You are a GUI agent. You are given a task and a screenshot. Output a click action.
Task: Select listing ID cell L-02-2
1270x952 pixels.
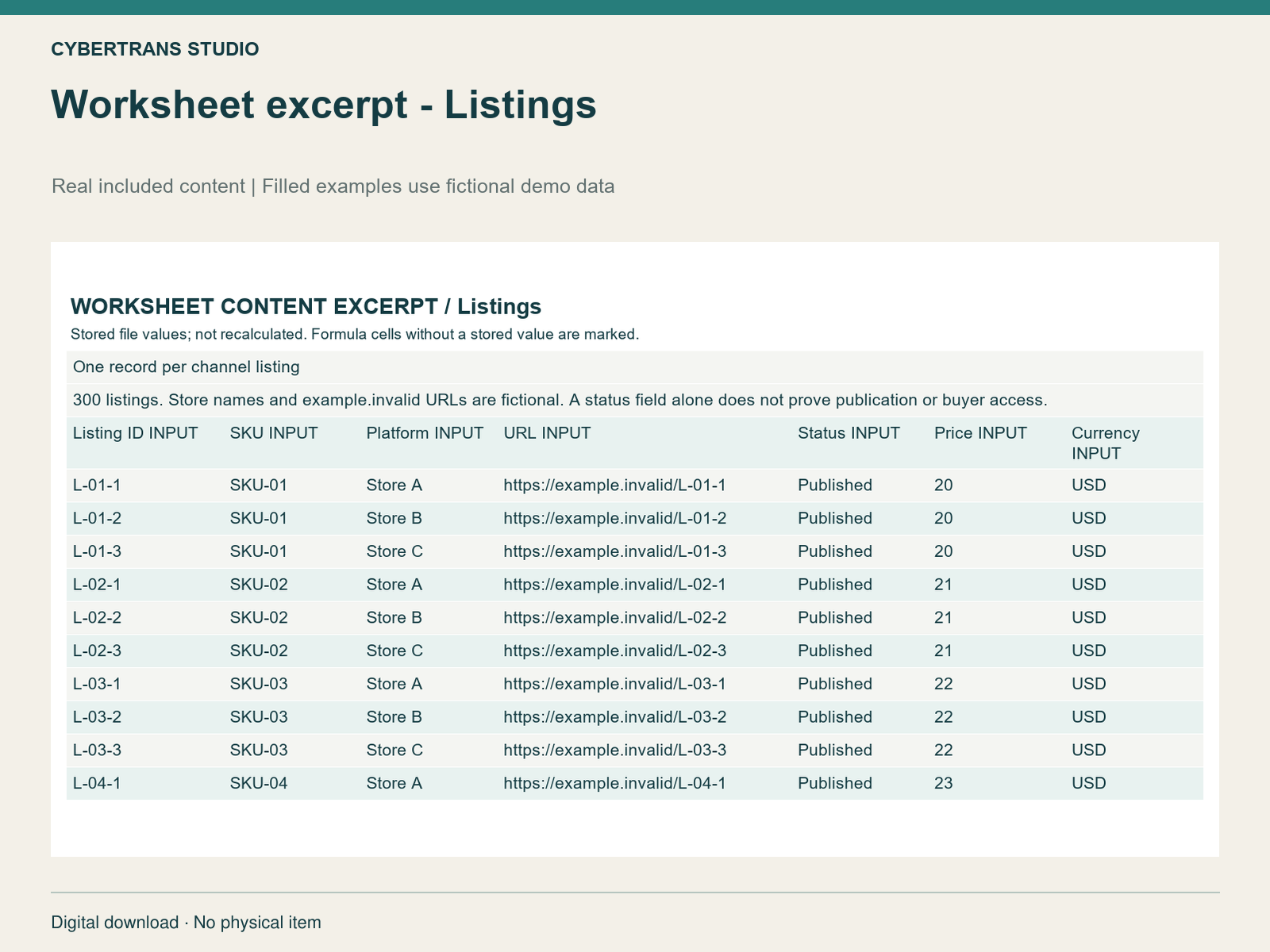pos(97,618)
